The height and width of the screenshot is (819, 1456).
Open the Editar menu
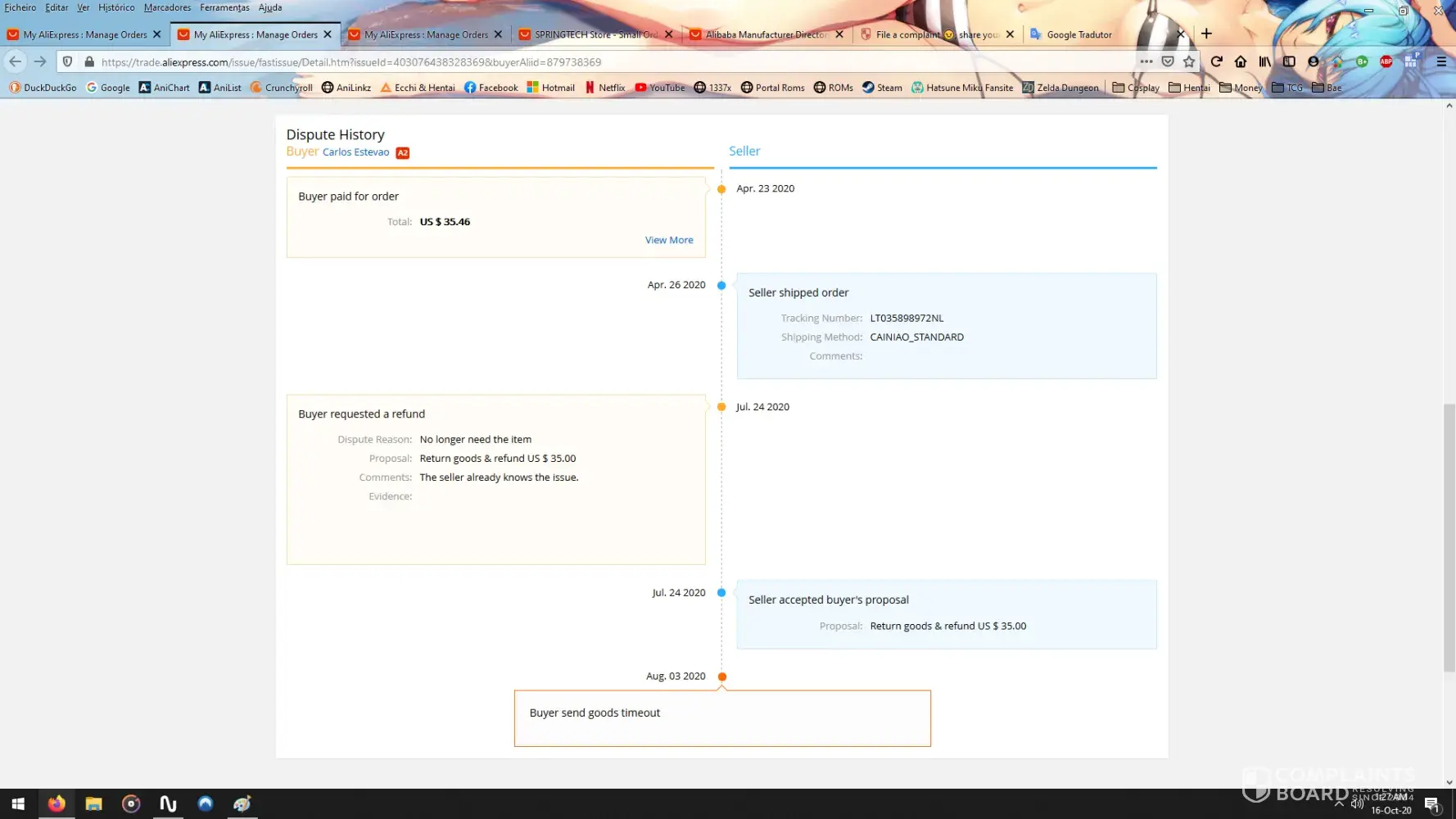[x=57, y=7]
